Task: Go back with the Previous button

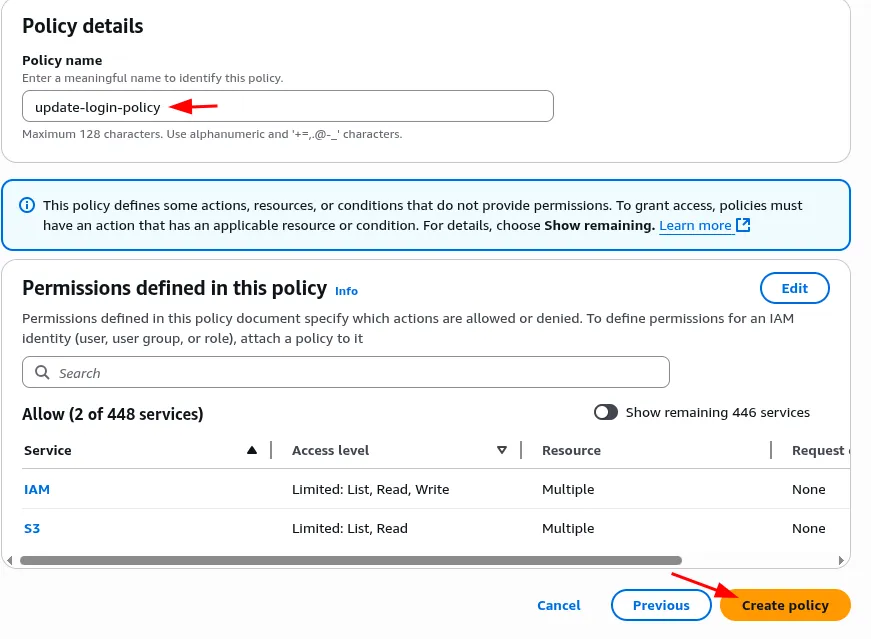Action: [661, 605]
